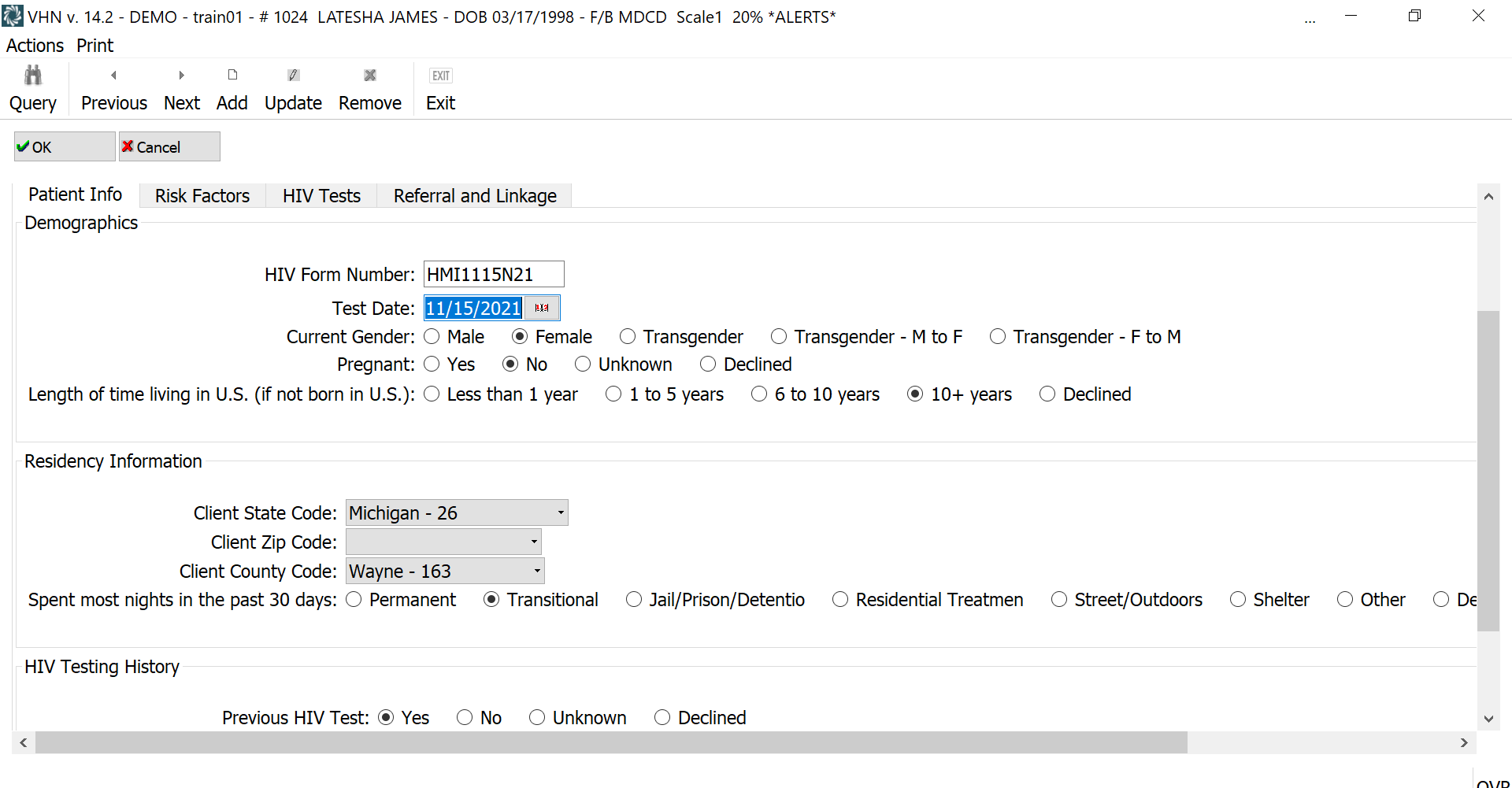Viewport: 1512px width, 788px height.
Task: Select Shelter for past 30 days
Action: pos(1238,600)
